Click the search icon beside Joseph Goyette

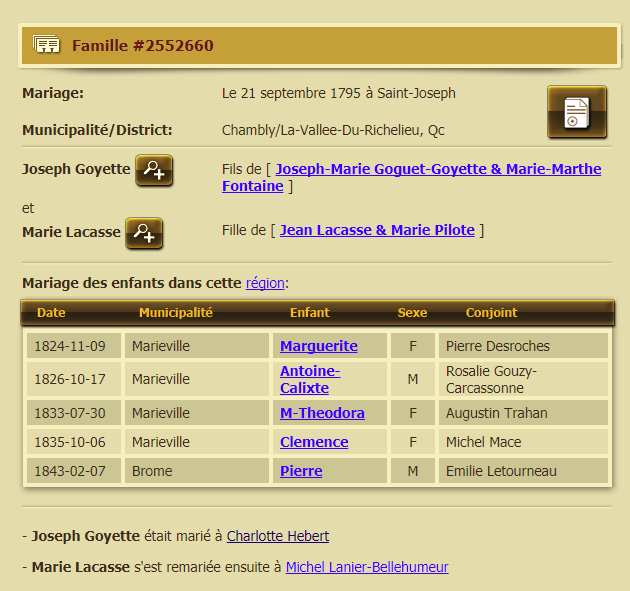[155, 170]
